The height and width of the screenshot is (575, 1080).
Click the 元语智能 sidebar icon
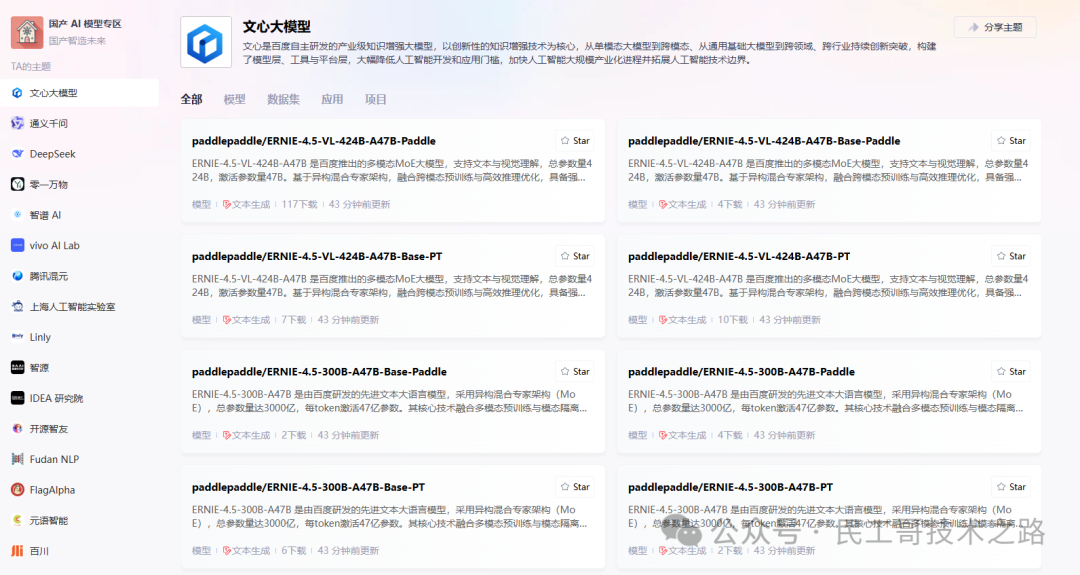17,520
